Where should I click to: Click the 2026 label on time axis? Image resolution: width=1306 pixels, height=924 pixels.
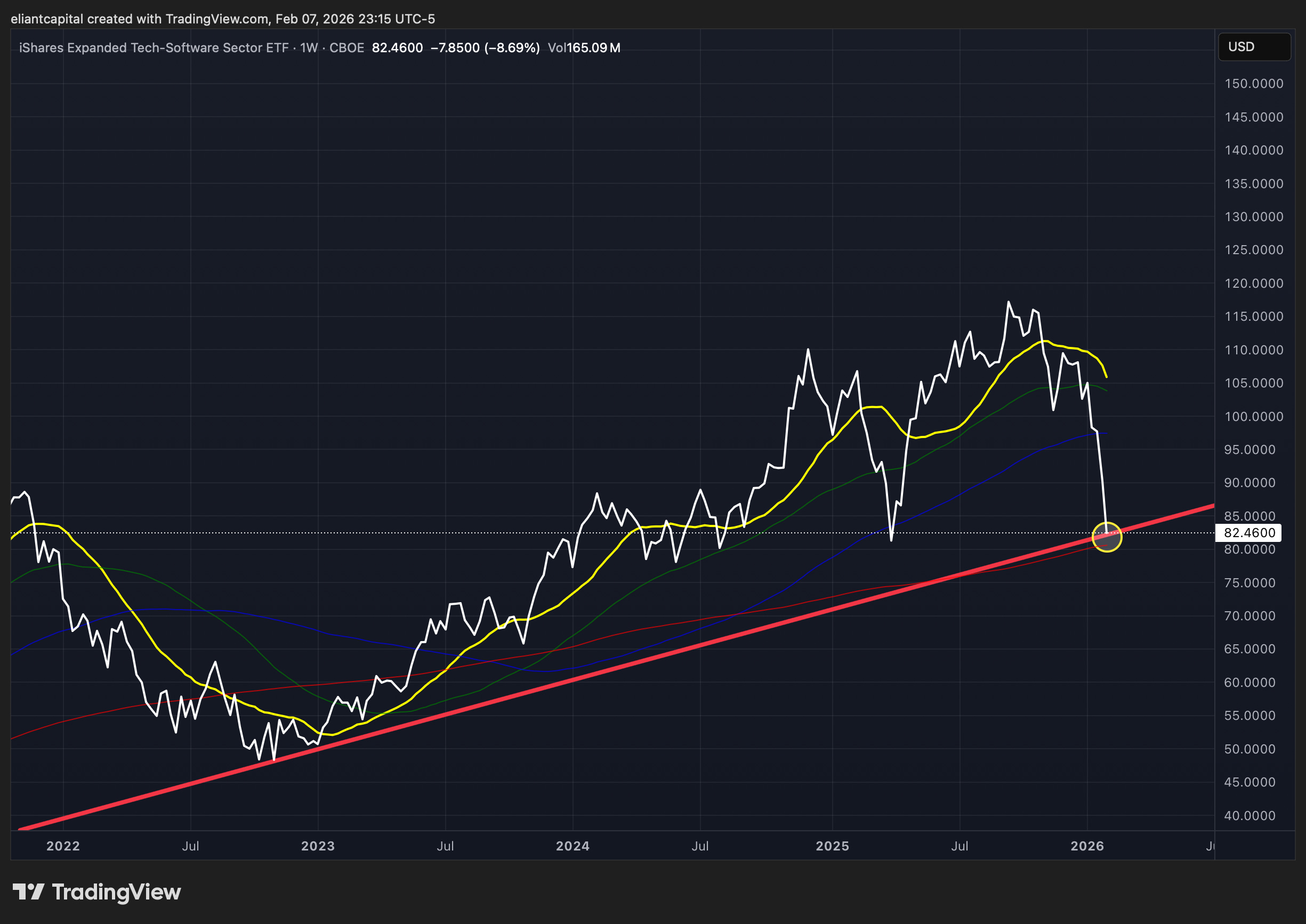[x=1087, y=846]
